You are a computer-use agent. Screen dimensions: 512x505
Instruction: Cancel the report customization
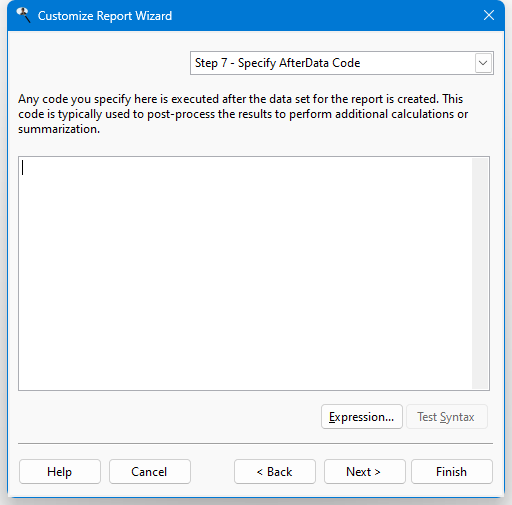[x=150, y=471]
